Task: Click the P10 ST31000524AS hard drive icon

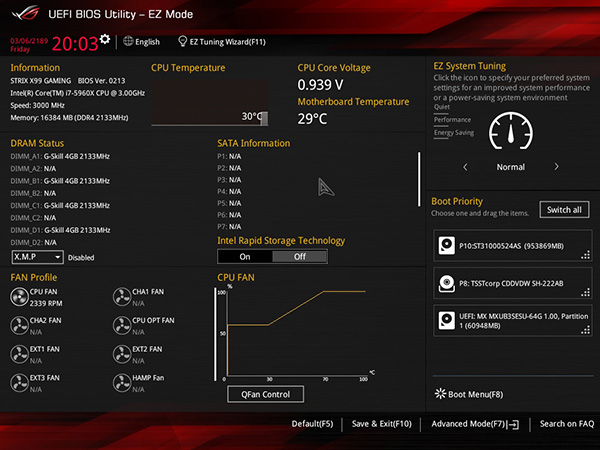Action: pos(447,246)
